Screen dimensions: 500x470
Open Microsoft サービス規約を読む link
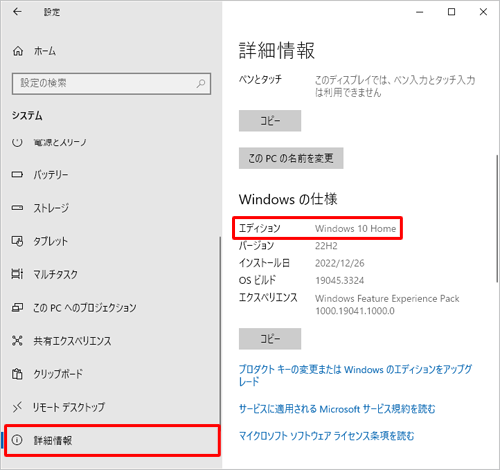tap(337, 409)
